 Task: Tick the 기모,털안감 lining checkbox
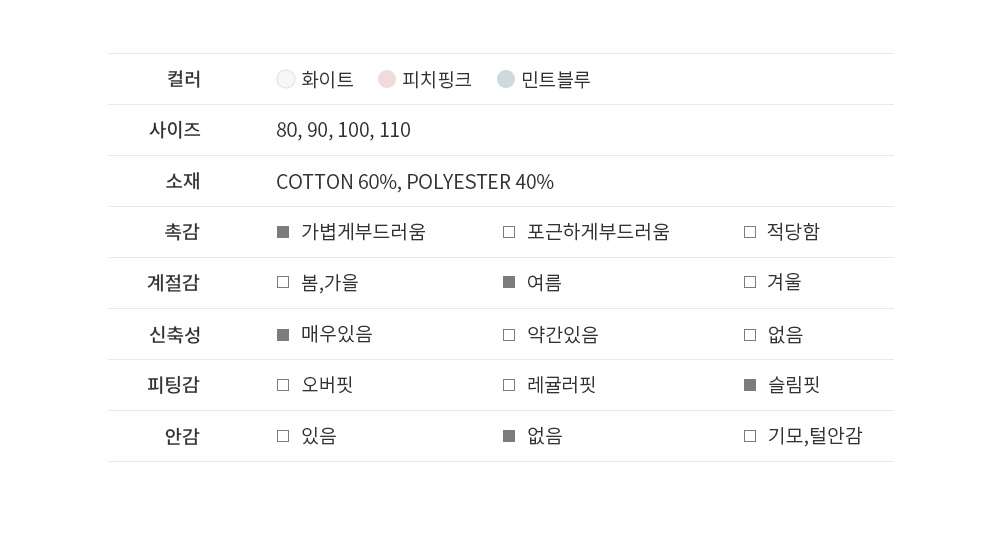pos(750,436)
